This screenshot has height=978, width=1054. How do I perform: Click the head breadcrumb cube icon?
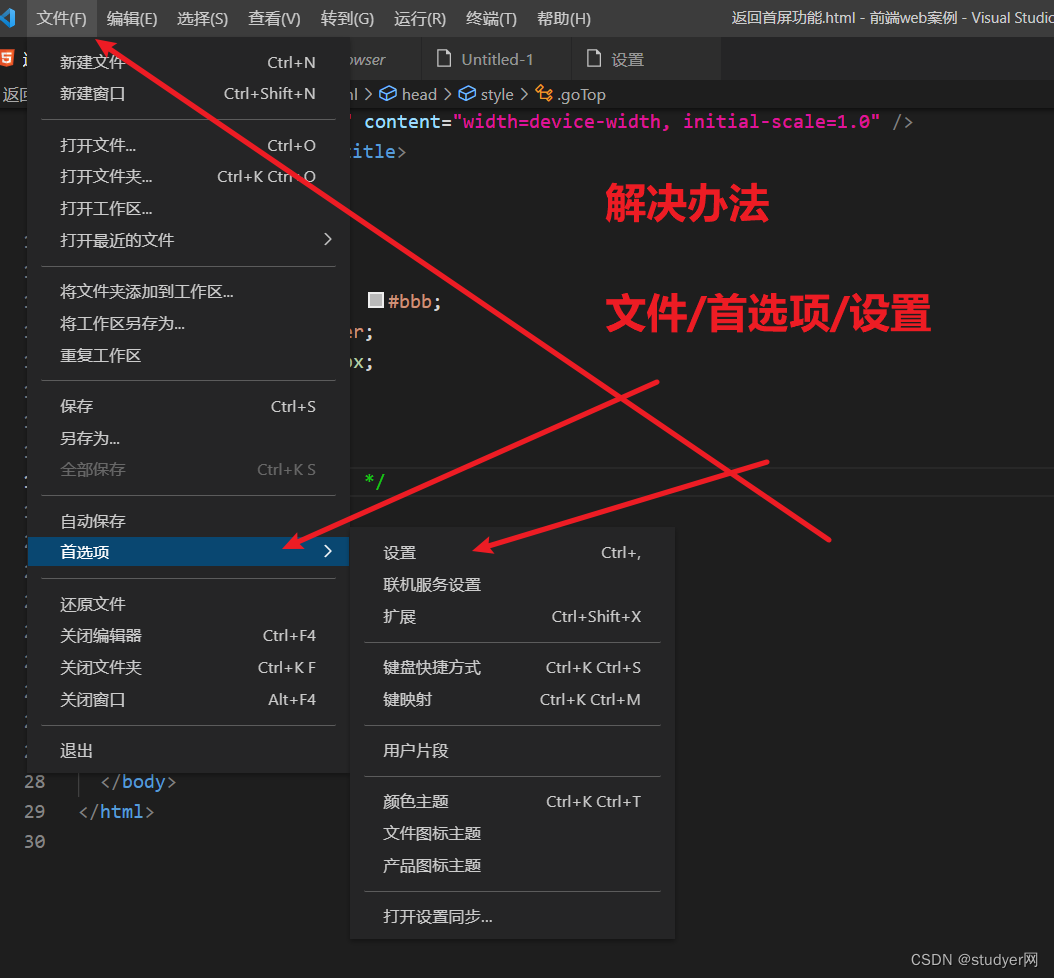point(387,94)
